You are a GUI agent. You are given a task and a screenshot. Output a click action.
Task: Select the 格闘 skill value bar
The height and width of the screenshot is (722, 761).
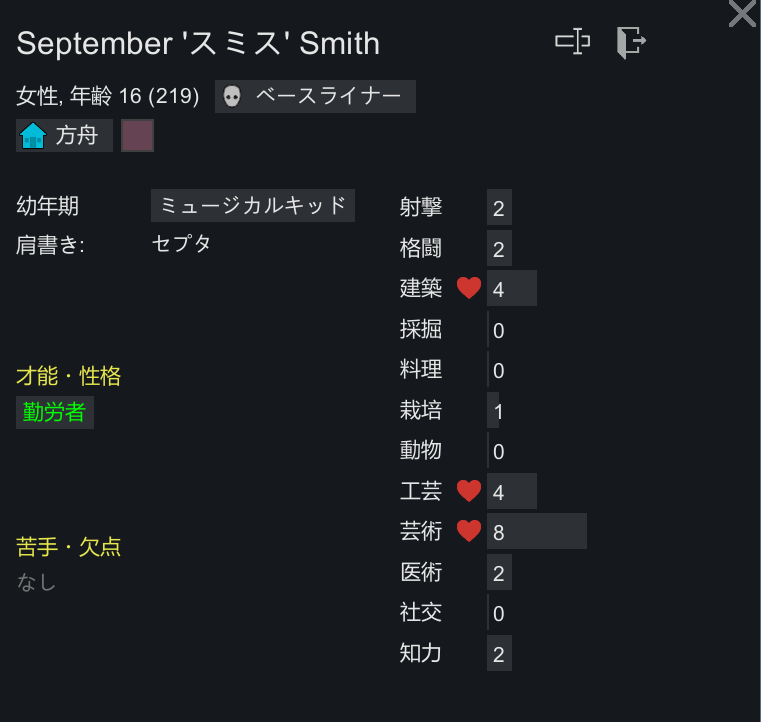[x=499, y=248]
